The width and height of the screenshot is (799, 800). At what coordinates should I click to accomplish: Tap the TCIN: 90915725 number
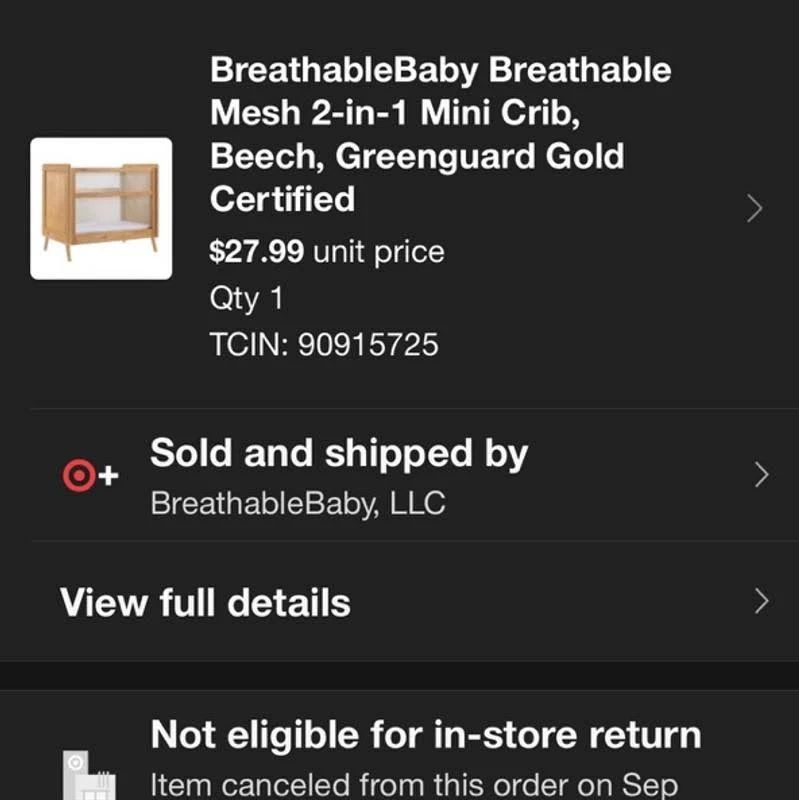tap(324, 344)
